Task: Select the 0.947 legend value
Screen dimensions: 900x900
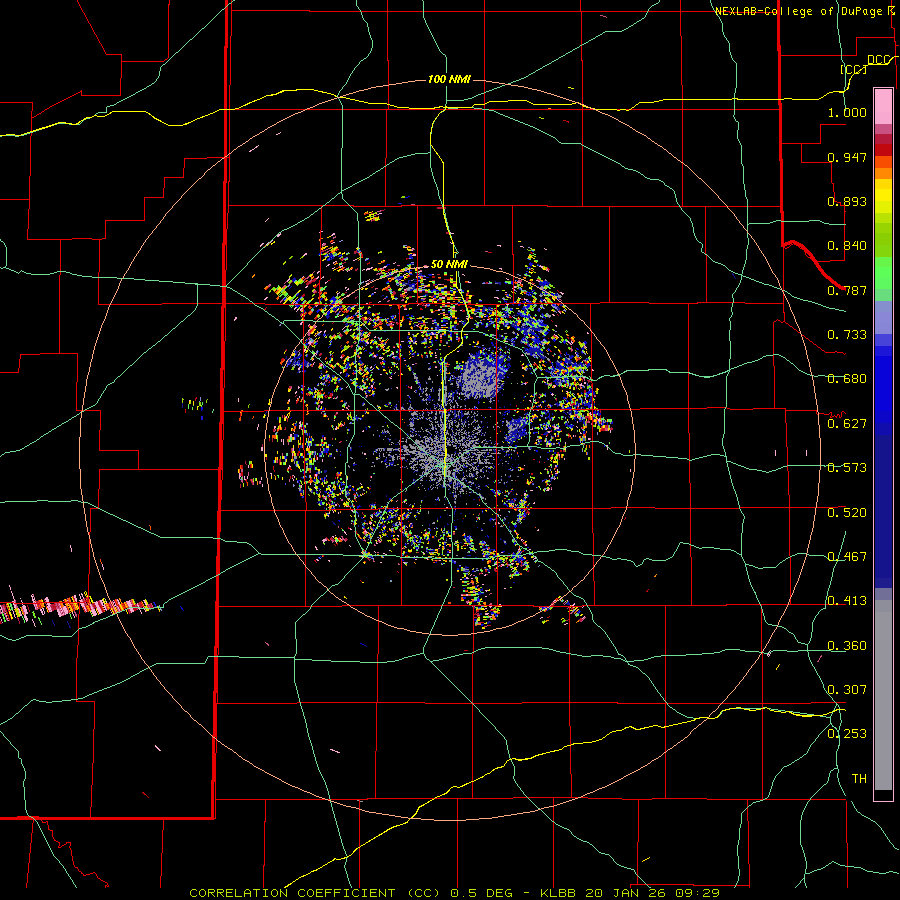Action: click(x=847, y=157)
